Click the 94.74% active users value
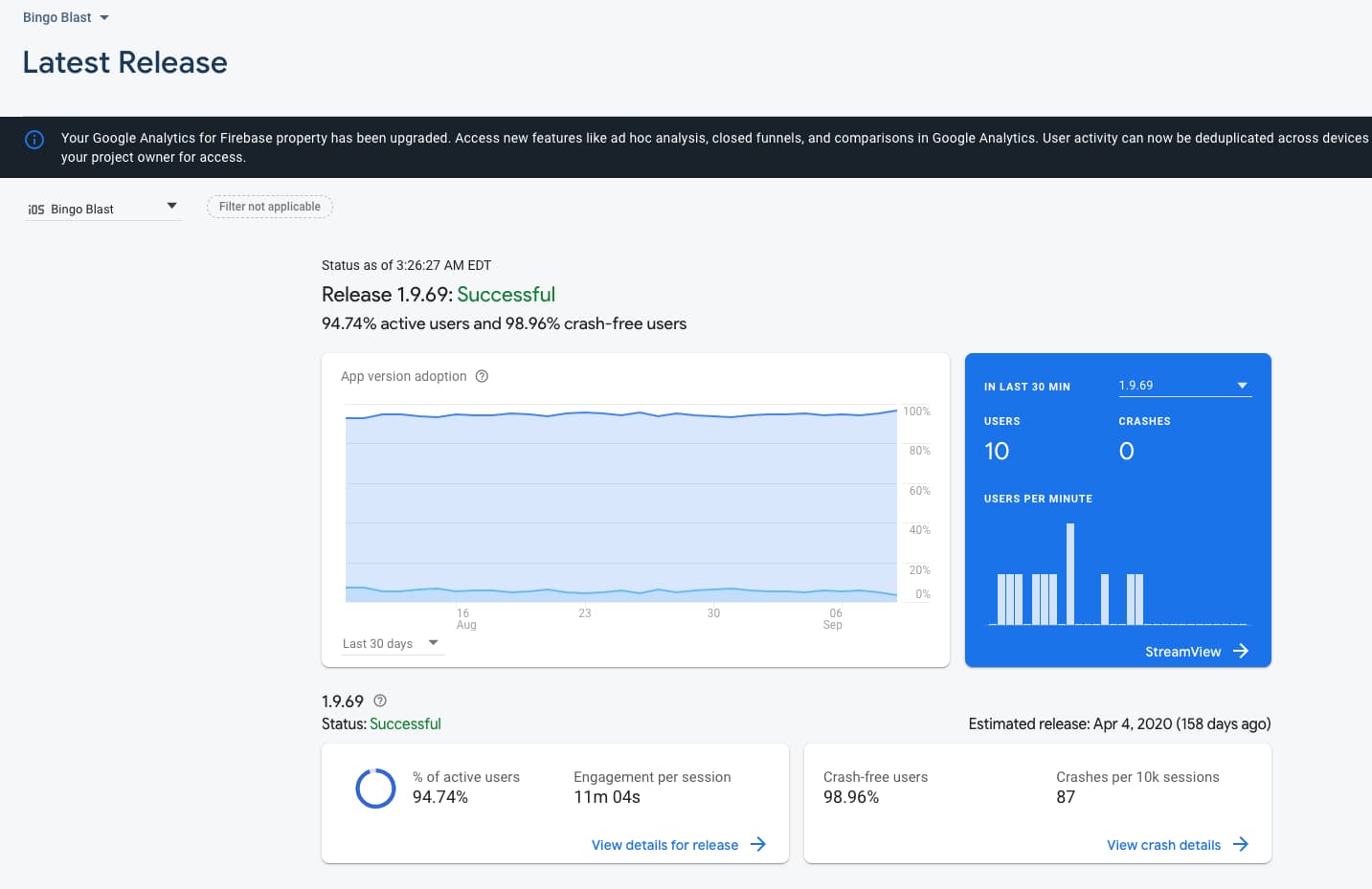Image resolution: width=1372 pixels, height=889 pixels. [x=440, y=797]
